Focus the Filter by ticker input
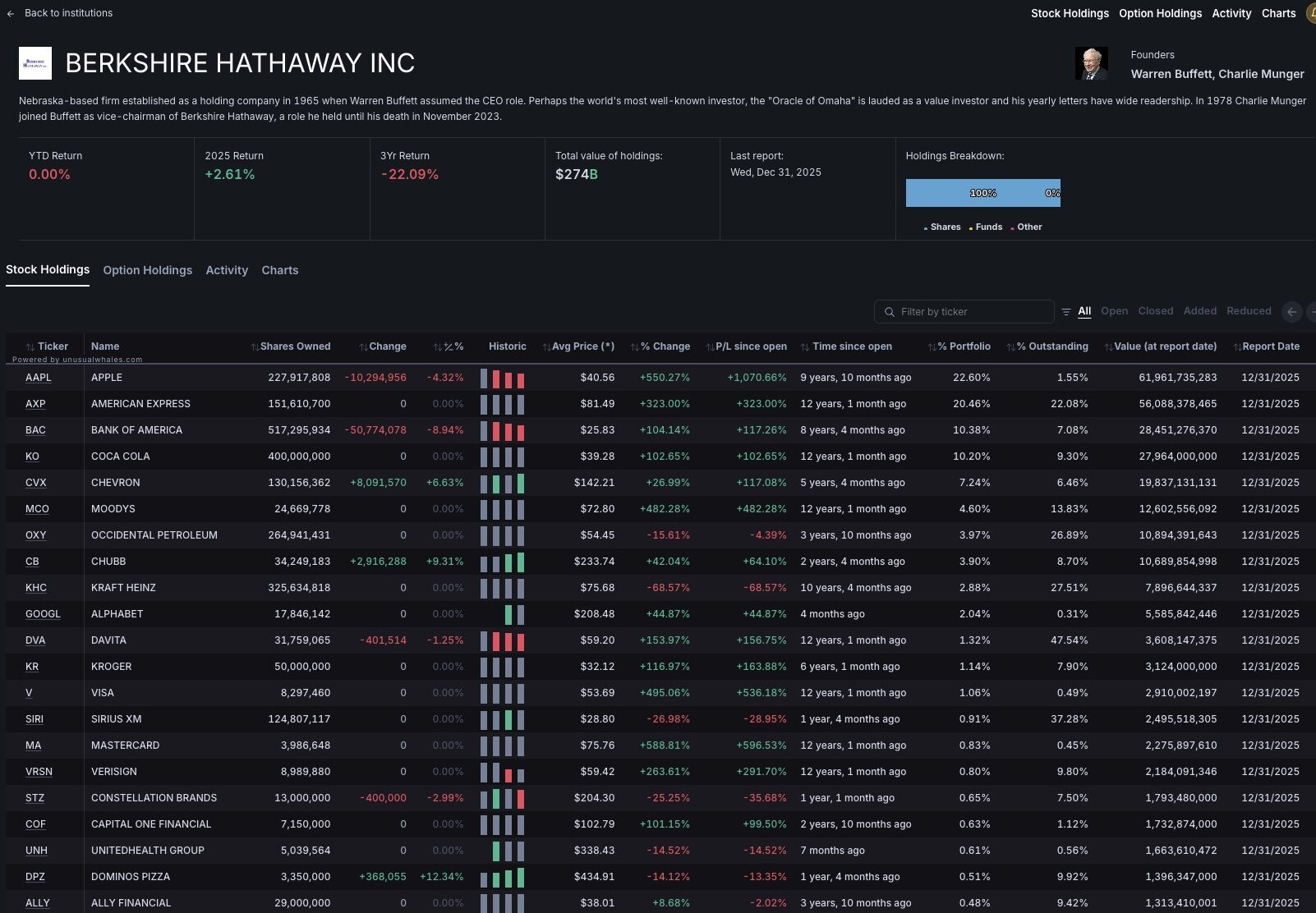Image resolution: width=1316 pixels, height=913 pixels. point(964,312)
